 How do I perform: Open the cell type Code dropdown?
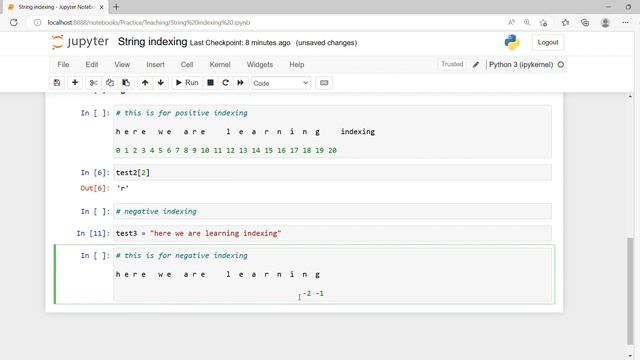pyautogui.click(x=281, y=83)
